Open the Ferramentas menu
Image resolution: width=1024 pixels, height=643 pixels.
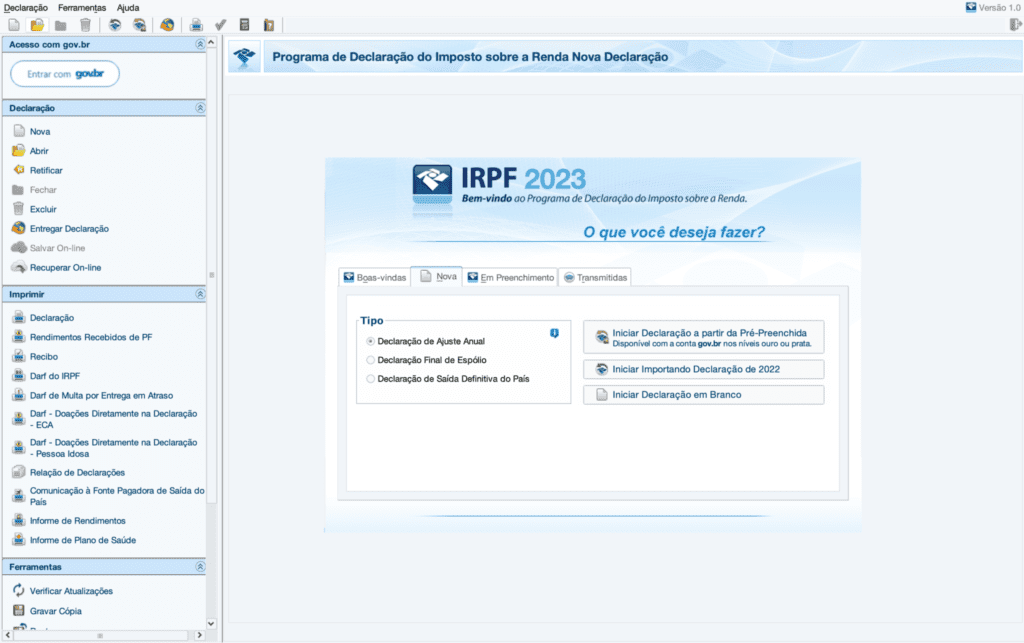82,8
